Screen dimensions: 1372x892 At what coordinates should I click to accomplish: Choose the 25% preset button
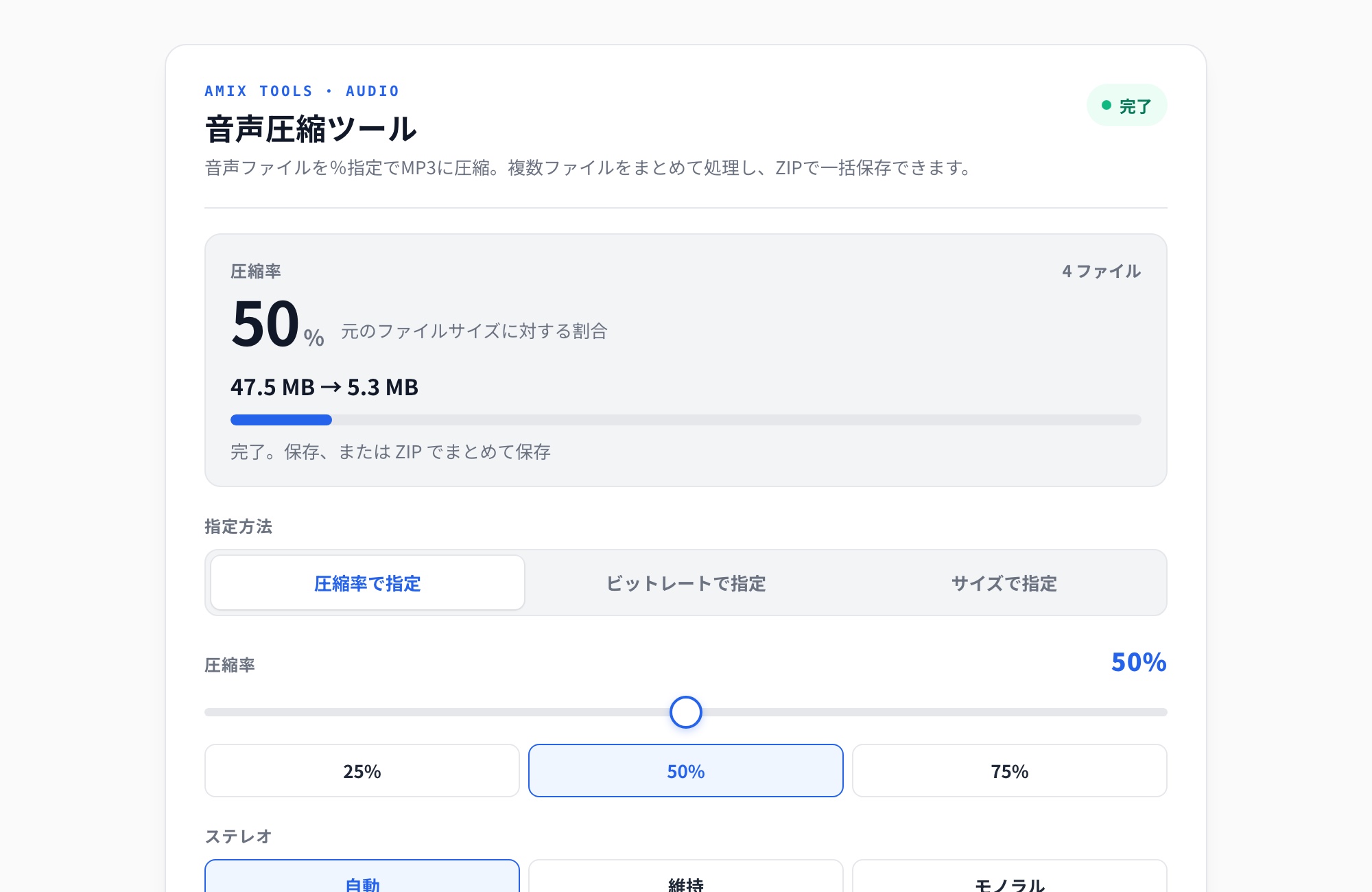(x=362, y=771)
